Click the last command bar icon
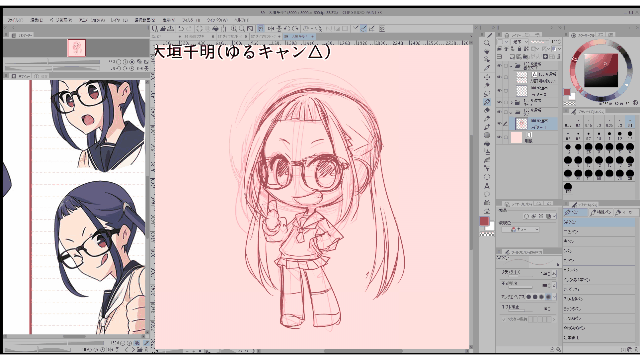 382,29
